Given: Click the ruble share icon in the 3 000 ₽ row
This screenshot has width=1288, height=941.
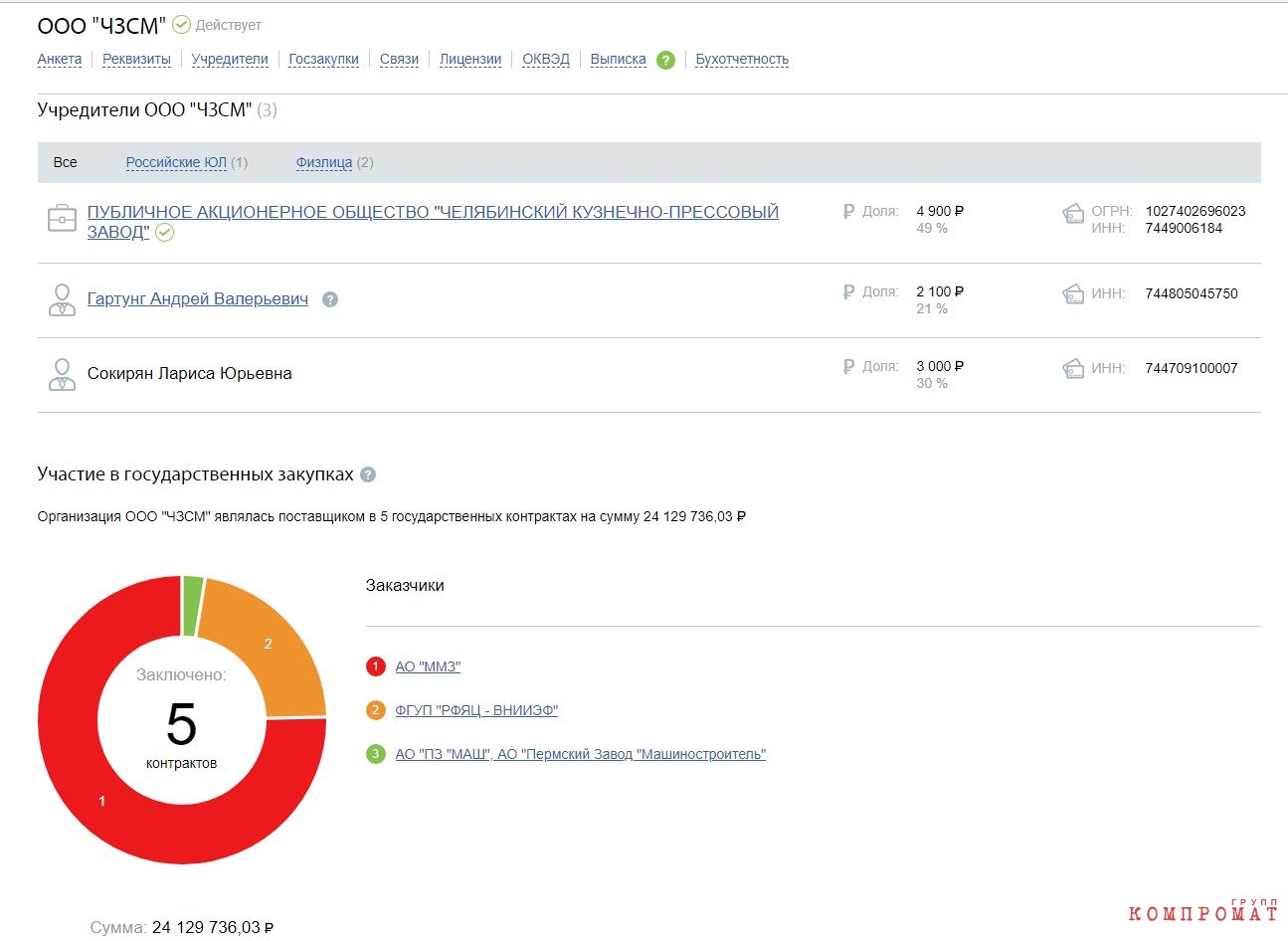Looking at the screenshot, I should [848, 367].
